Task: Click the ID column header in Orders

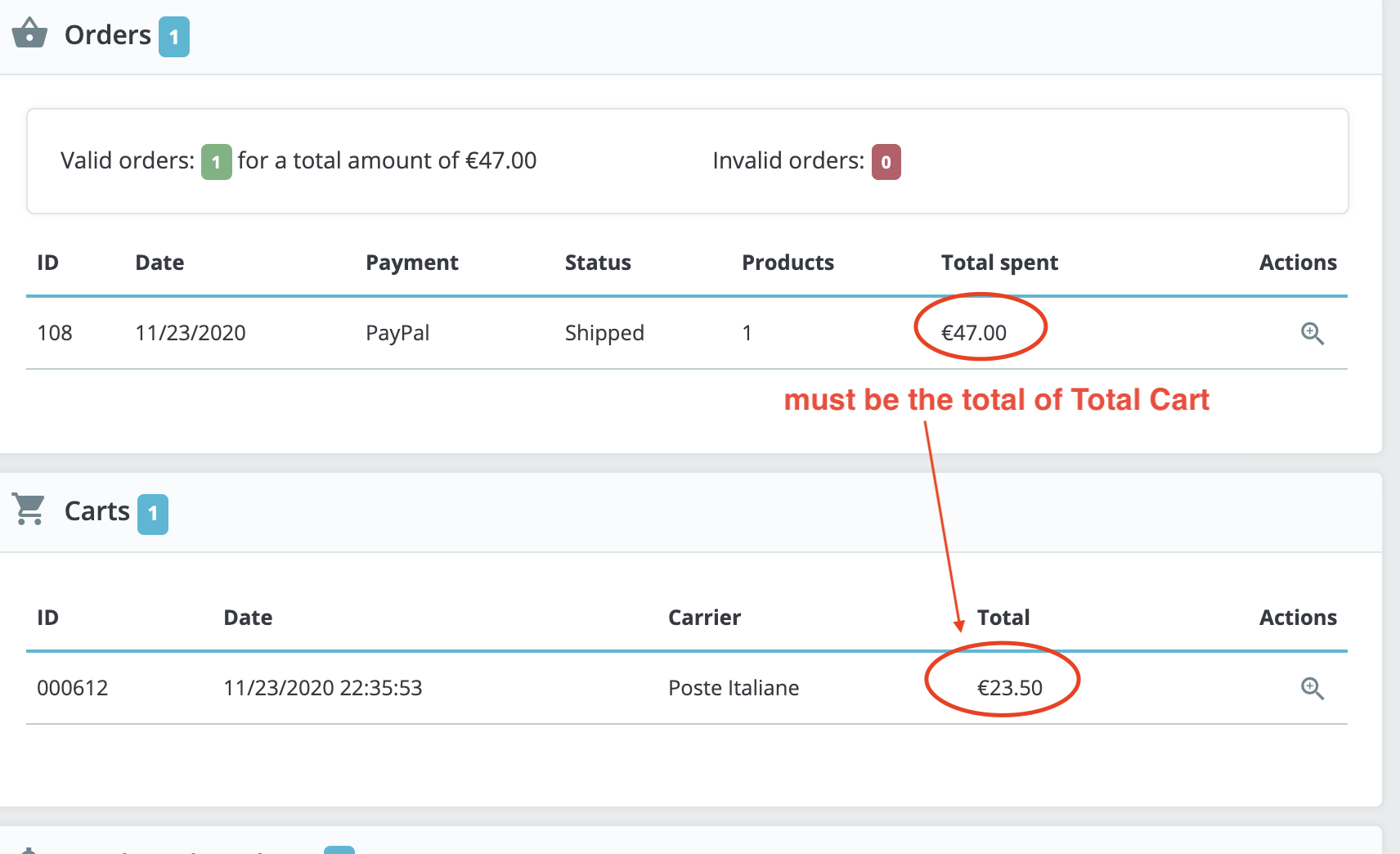Action: pos(48,263)
